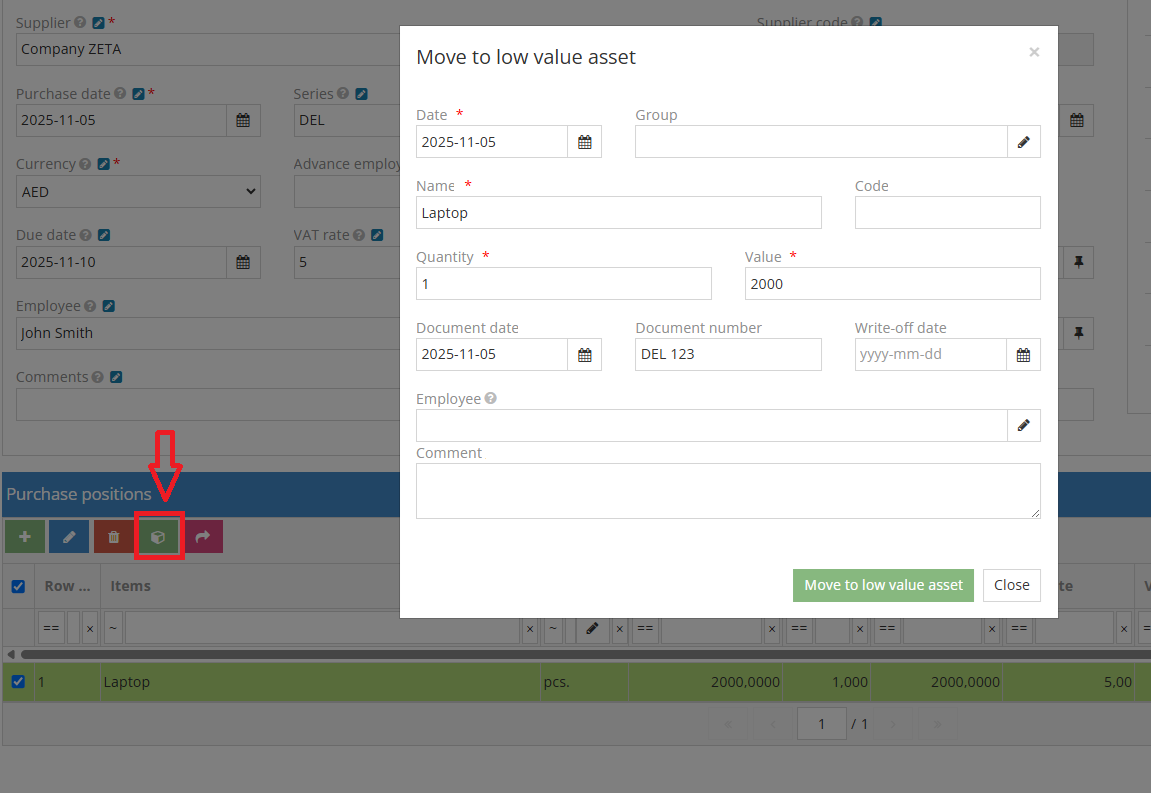Expand the Currency dropdown showing AED
The height and width of the screenshot is (793, 1151).
[x=138, y=192]
